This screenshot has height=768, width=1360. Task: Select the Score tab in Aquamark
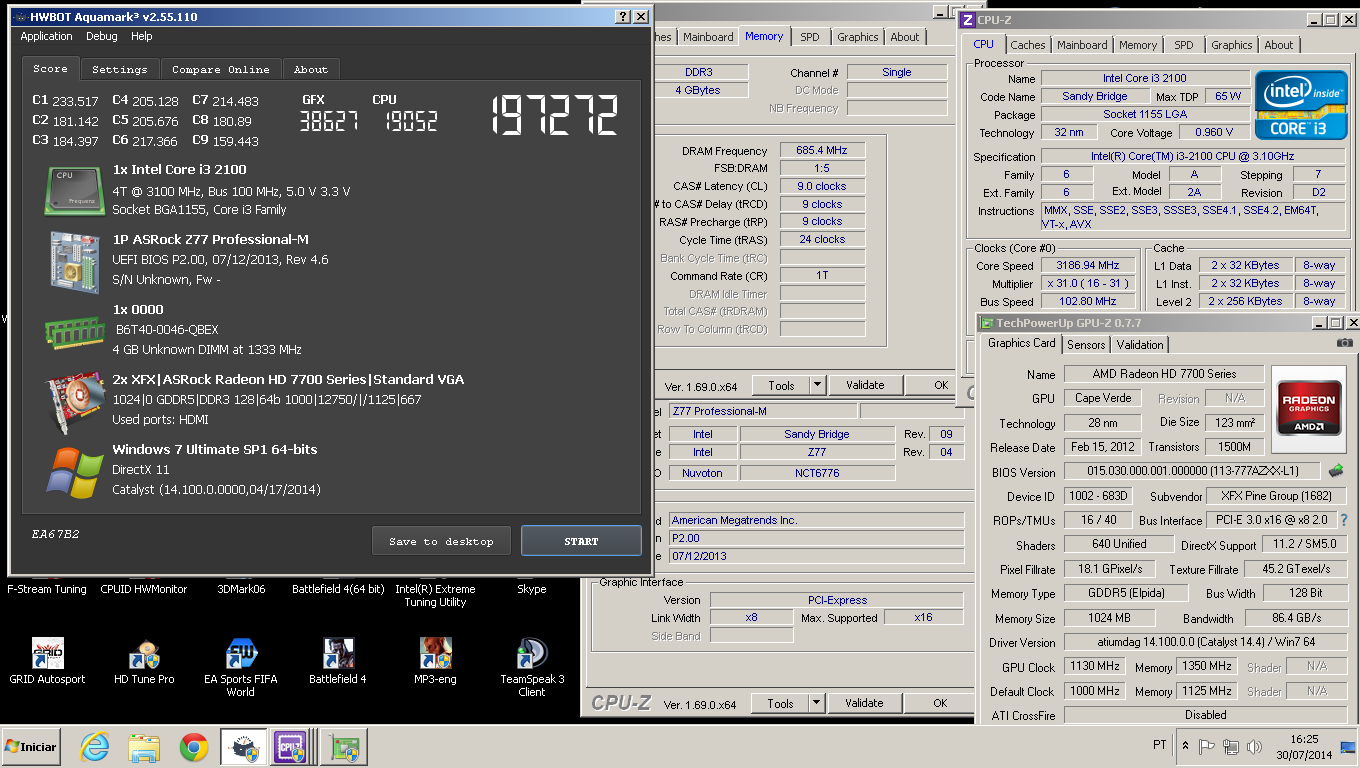(50, 68)
